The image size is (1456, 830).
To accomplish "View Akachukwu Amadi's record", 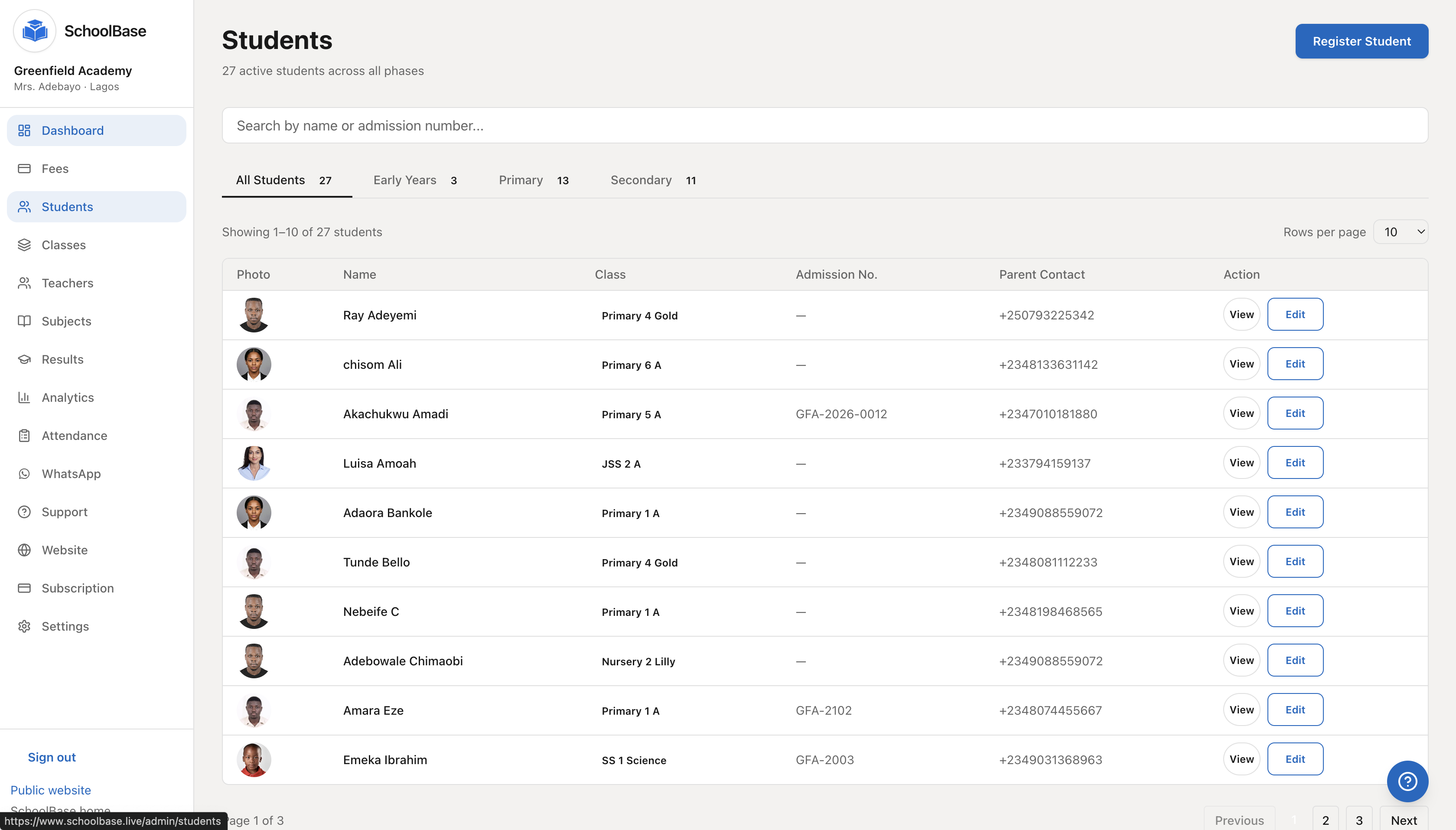I will pos(1241,414).
